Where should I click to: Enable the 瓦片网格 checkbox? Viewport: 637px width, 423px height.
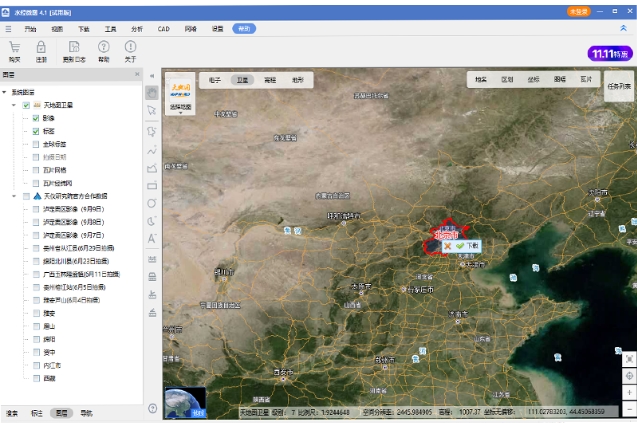click(x=36, y=170)
